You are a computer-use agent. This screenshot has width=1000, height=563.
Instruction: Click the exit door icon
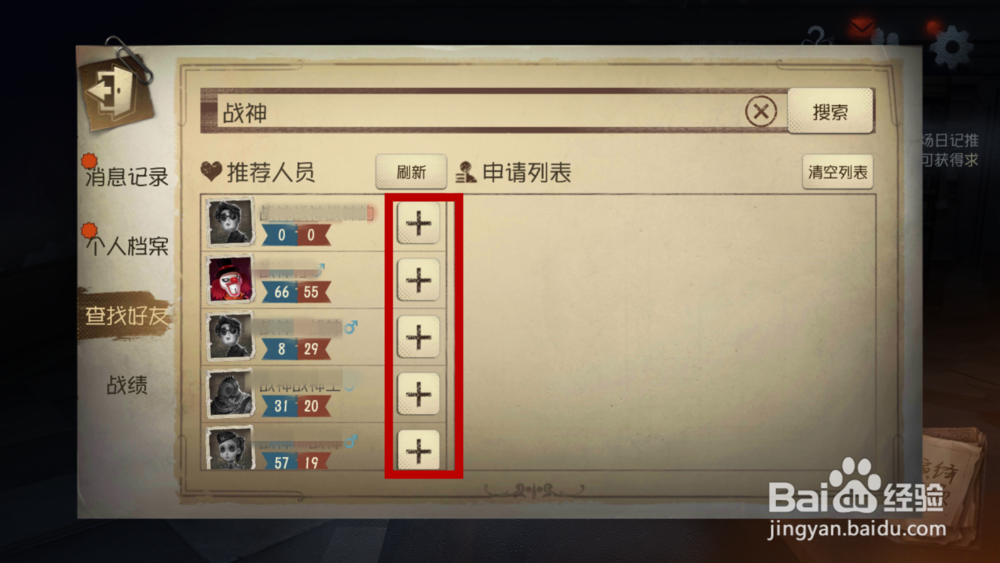115,91
